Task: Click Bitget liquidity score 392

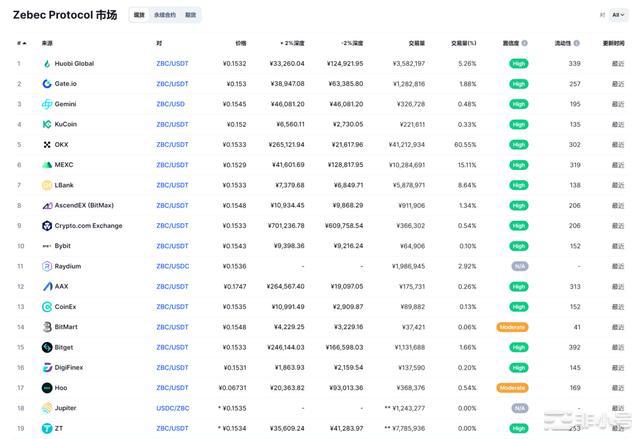Action: [x=575, y=347]
